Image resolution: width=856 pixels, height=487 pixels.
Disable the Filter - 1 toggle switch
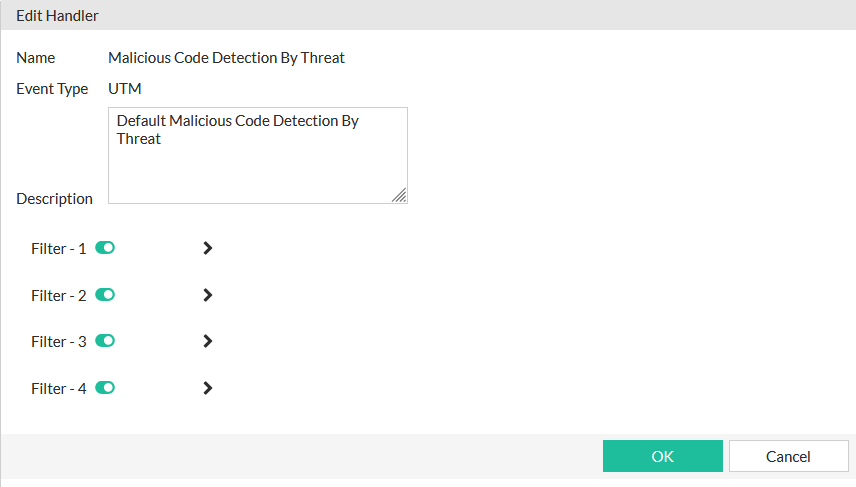[x=105, y=248]
